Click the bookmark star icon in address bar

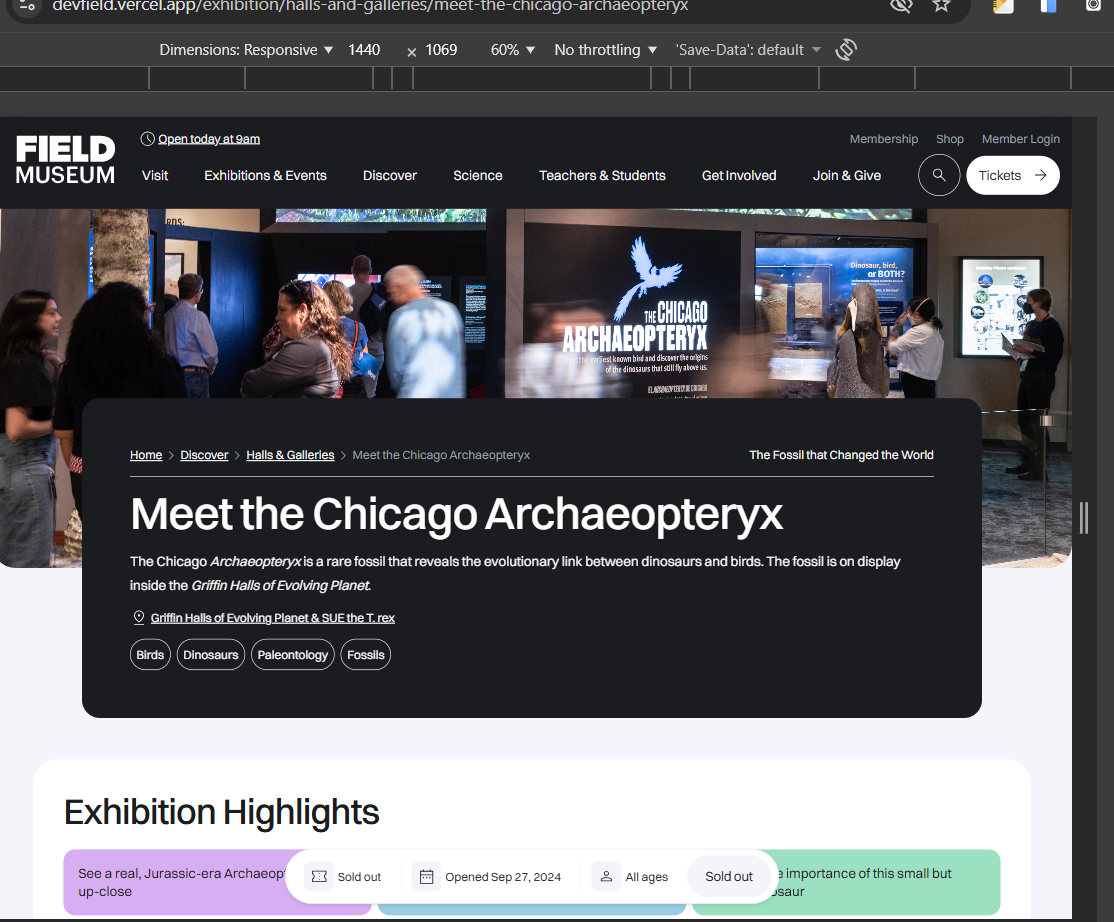coord(941,6)
